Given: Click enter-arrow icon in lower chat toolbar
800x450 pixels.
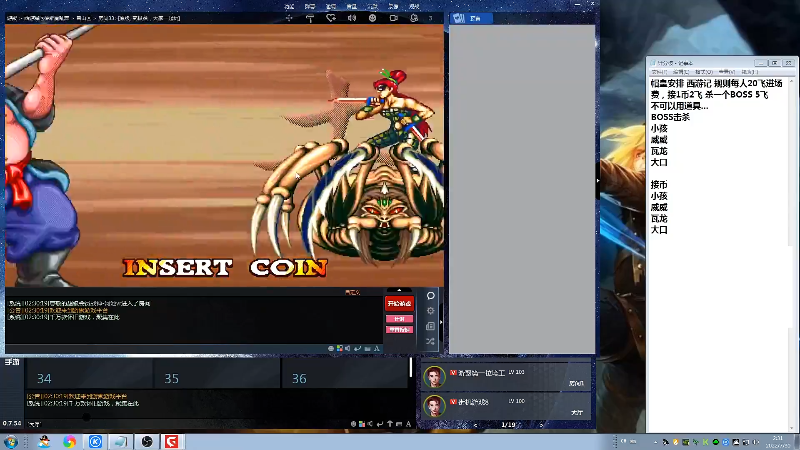Looking at the screenshot, I should coord(380,424).
